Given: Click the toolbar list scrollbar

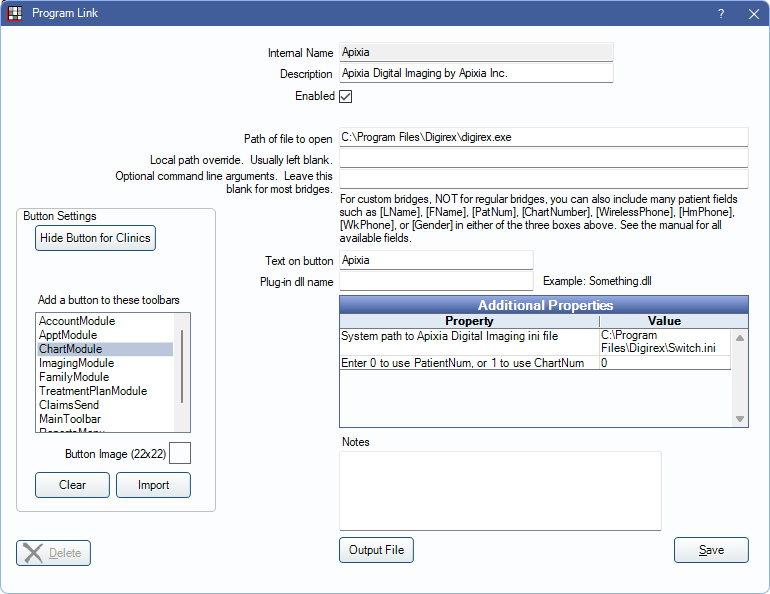Looking at the screenshot, I should coord(181,365).
